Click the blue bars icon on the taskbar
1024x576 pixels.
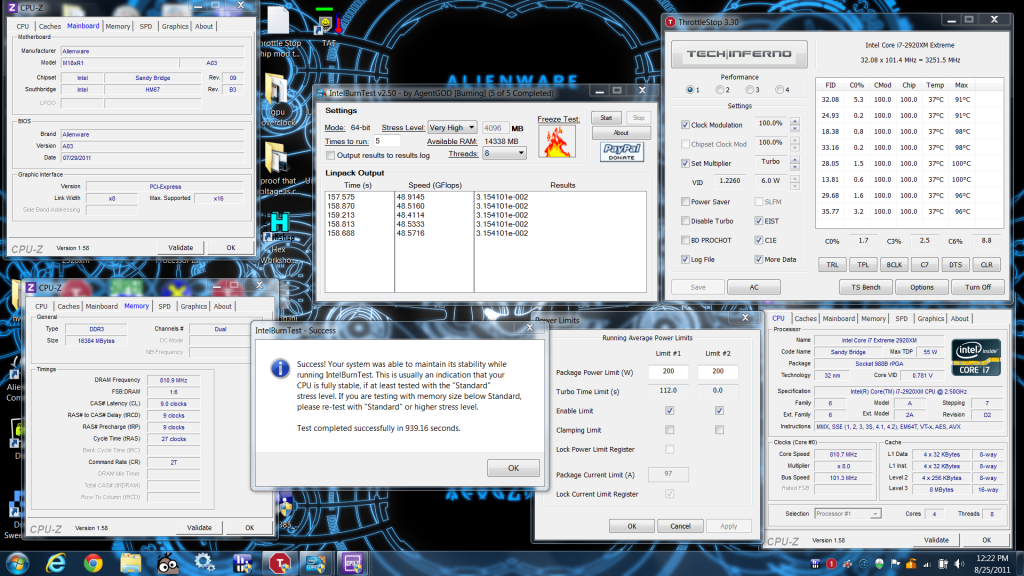pyautogui.click(x=242, y=563)
